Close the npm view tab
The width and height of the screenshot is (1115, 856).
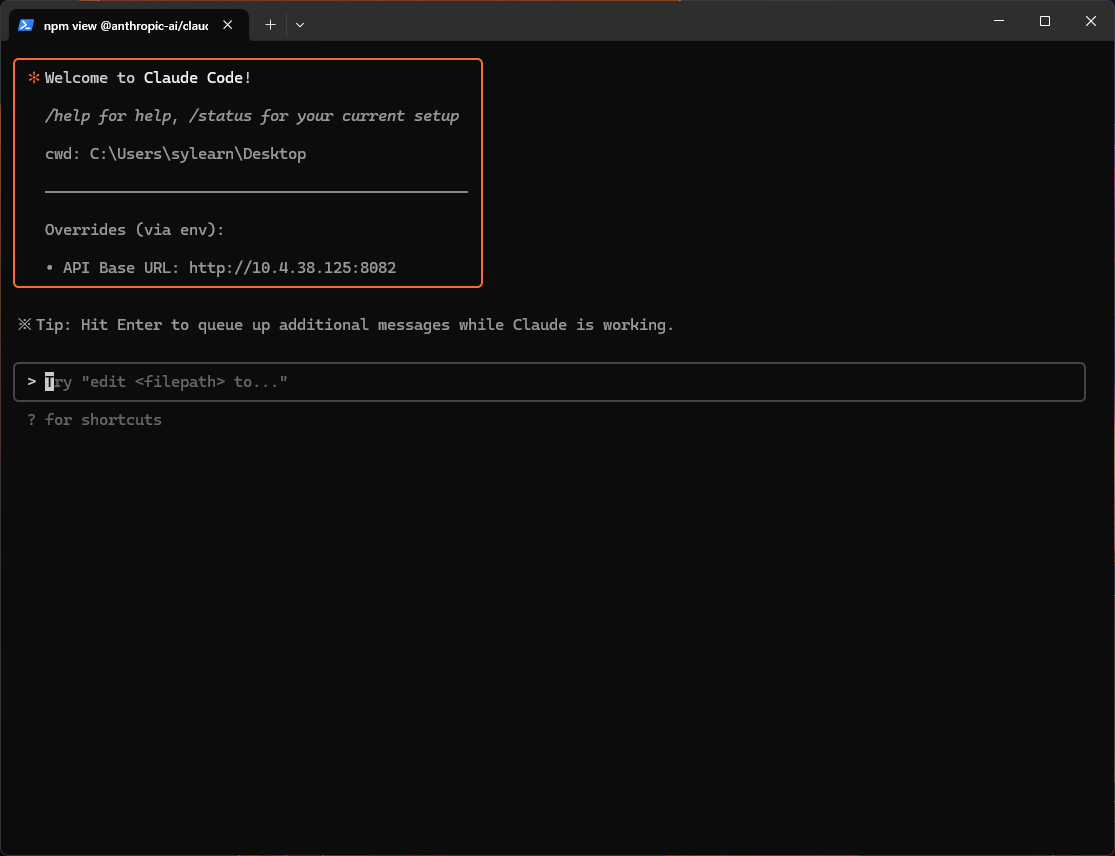tap(228, 25)
